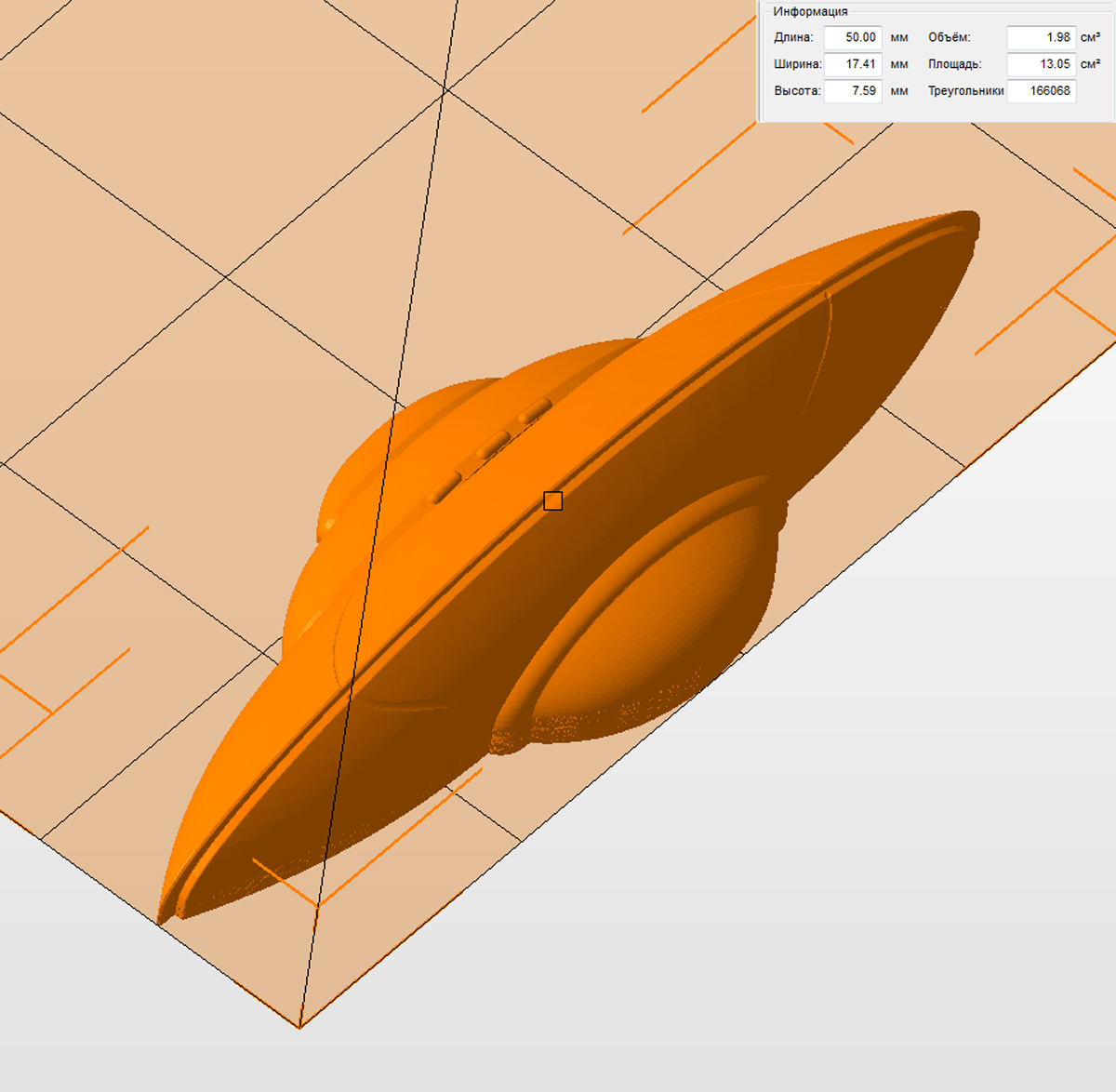1116x1092 pixels.
Task: Click the Высота field showing 7.59
Action: pos(853,91)
